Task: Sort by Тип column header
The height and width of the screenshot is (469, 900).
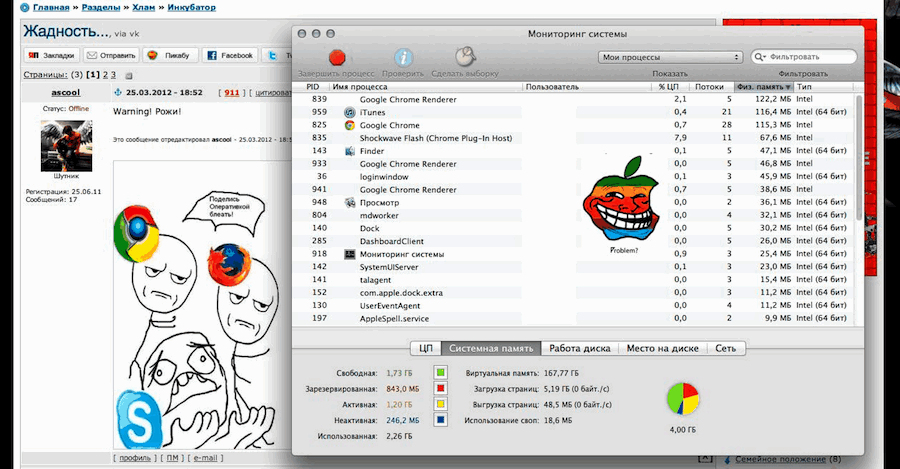Action: pos(824,87)
